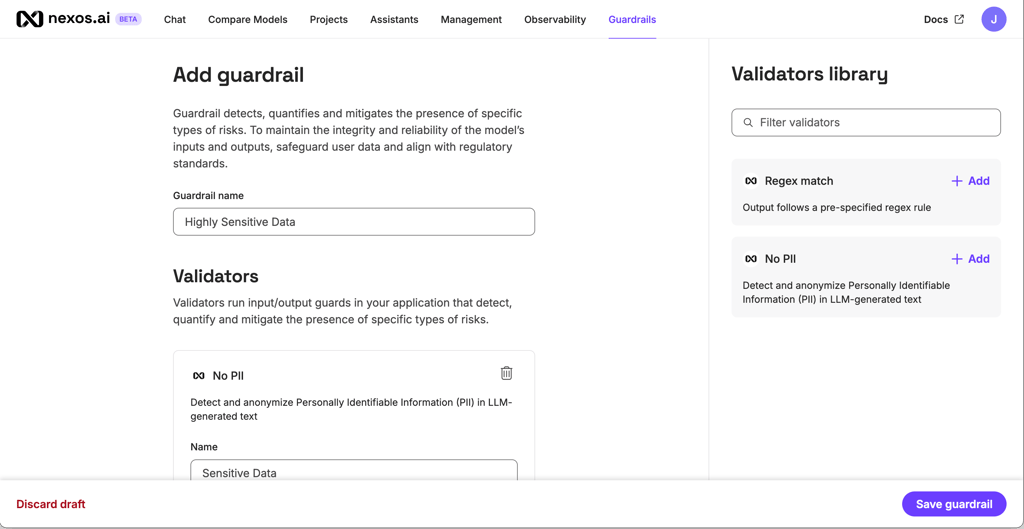Open the Observability tab

click(x=555, y=20)
